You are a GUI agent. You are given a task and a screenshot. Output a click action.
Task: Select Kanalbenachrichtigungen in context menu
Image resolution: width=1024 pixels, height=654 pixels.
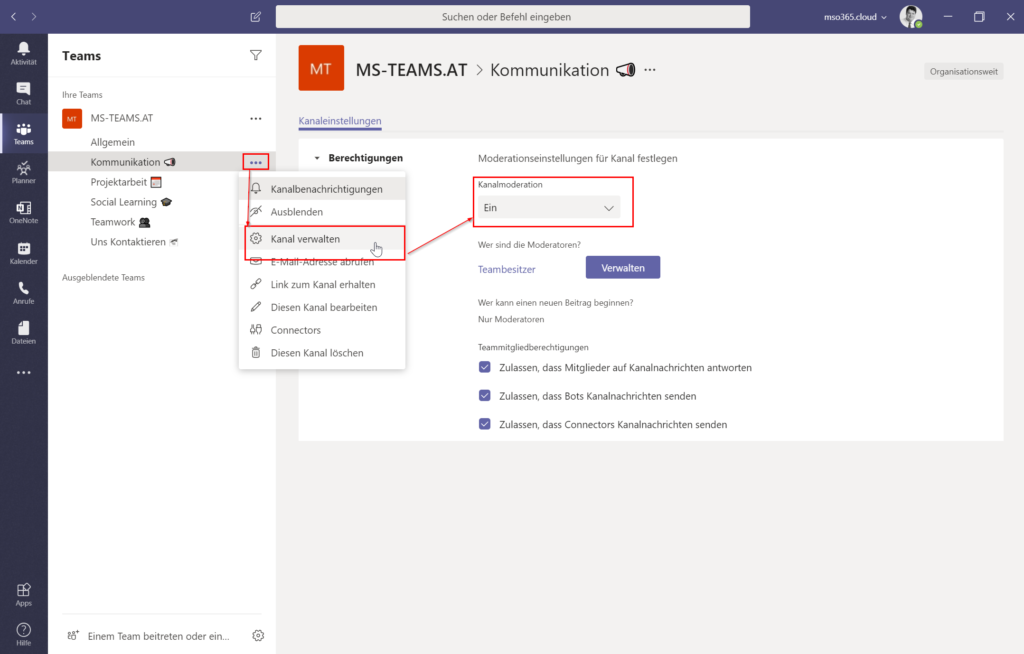pos(323,189)
